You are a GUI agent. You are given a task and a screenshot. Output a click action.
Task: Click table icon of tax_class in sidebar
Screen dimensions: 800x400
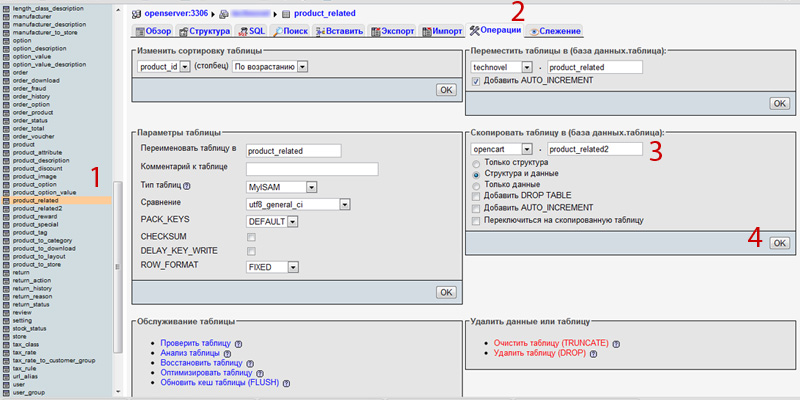coord(6,344)
